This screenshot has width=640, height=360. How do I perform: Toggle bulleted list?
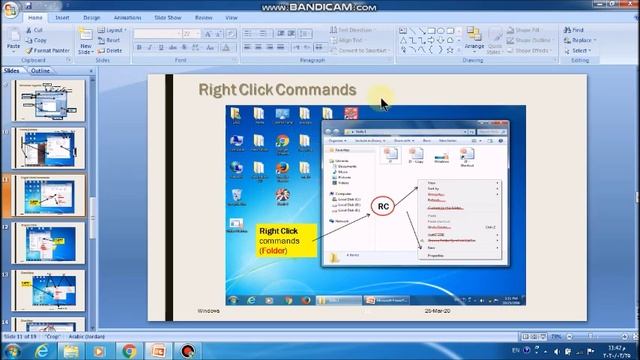click(249, 33)
